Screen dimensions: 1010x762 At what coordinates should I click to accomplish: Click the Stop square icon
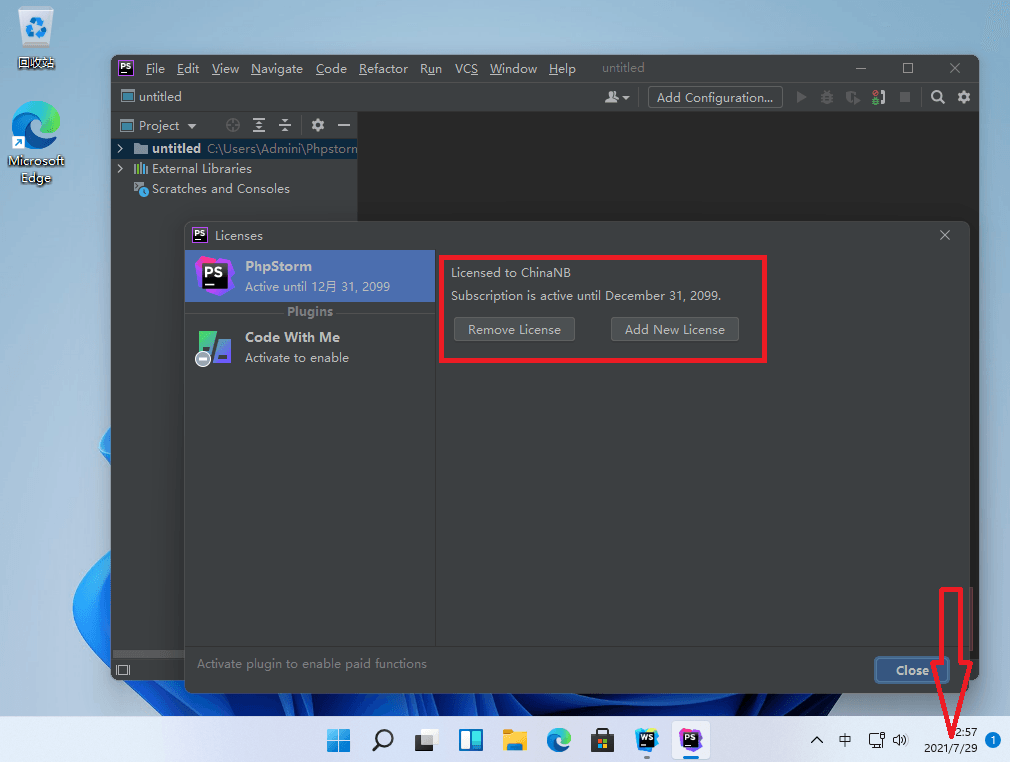pos(905,97)
